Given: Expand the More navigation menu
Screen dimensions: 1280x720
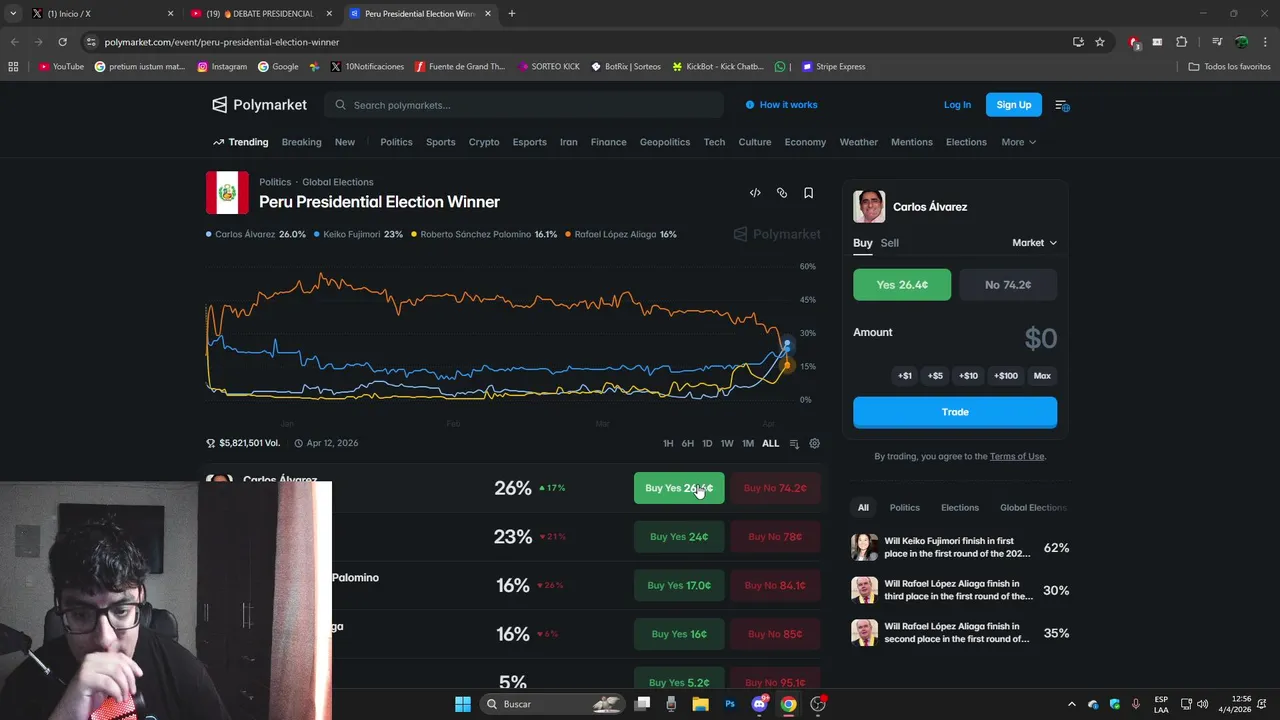Looking at the screenshot, I should coord(1018,142).
